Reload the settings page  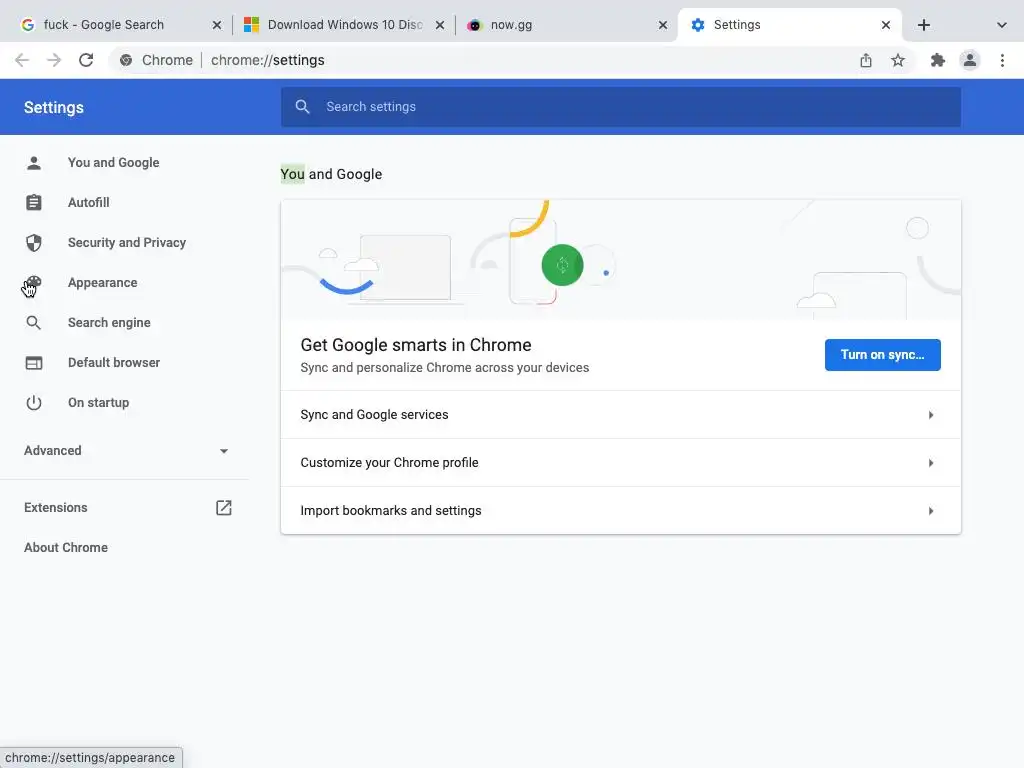(86, 60)
